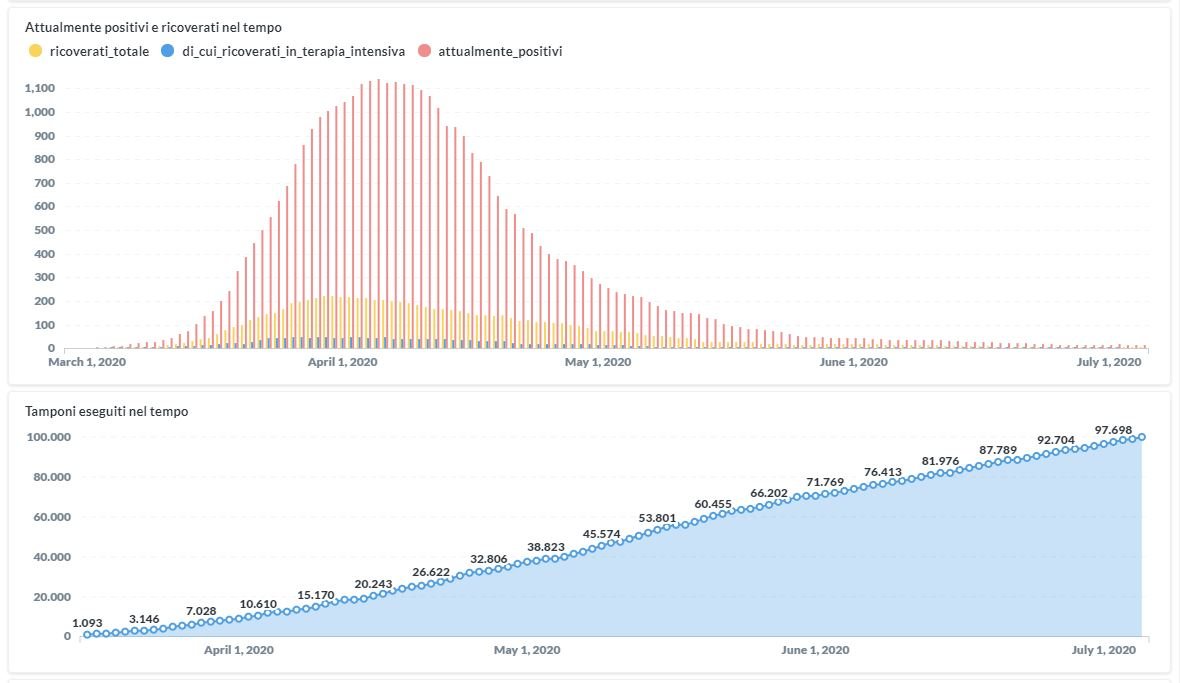Click the 53.801 data label
This screenshot has width=1180, height=683.
(x=657, y=518)
